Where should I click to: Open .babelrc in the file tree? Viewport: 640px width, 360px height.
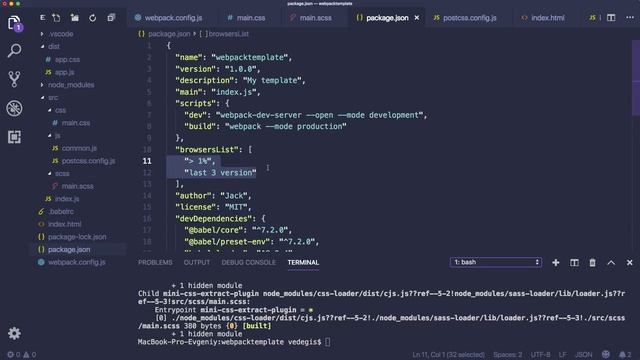tap(61, 211)
